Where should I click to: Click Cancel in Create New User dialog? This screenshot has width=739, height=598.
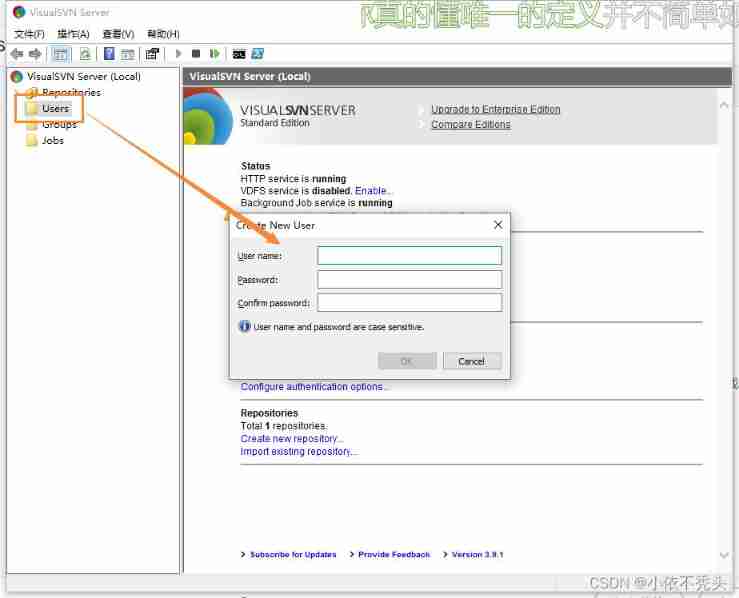(x=471, y=361)
